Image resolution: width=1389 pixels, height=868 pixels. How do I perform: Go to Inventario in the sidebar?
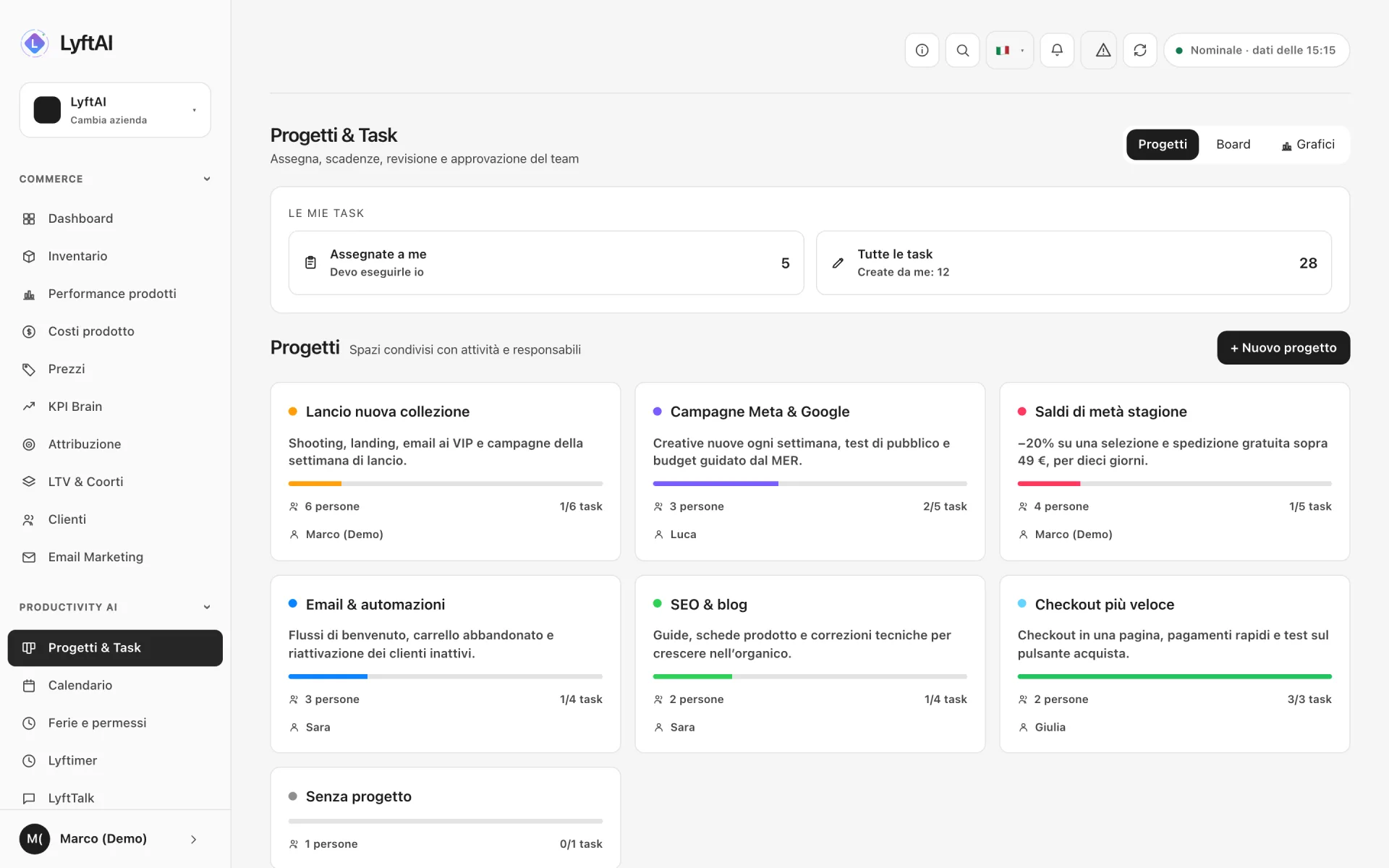[115, 256]
